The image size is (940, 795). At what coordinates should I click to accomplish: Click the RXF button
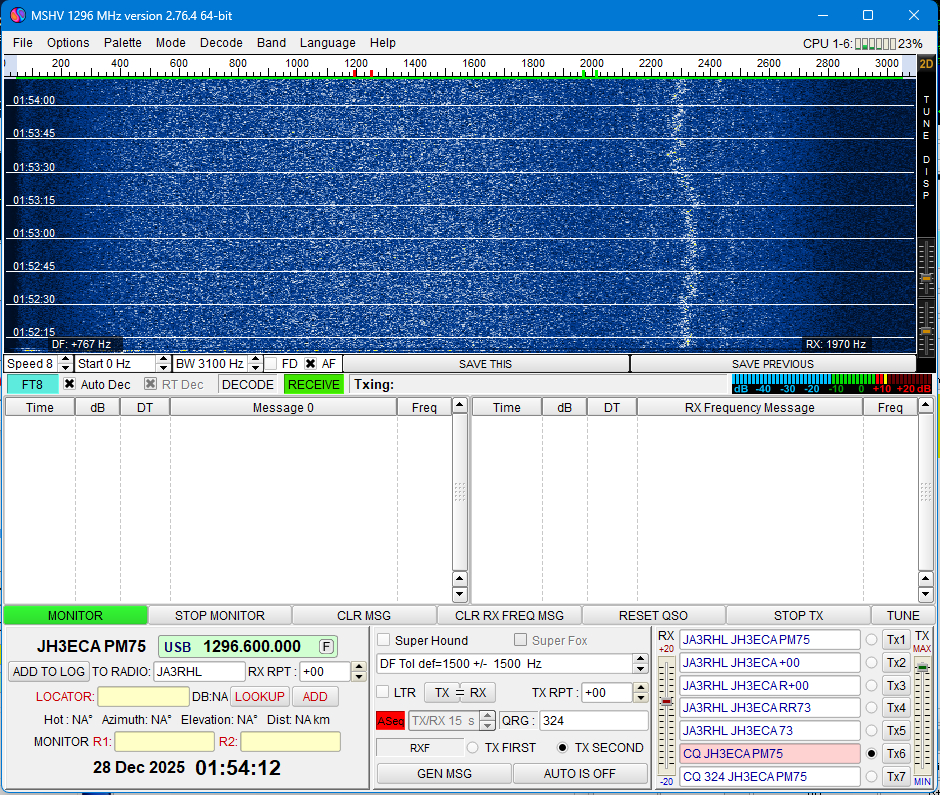point(420,748)
